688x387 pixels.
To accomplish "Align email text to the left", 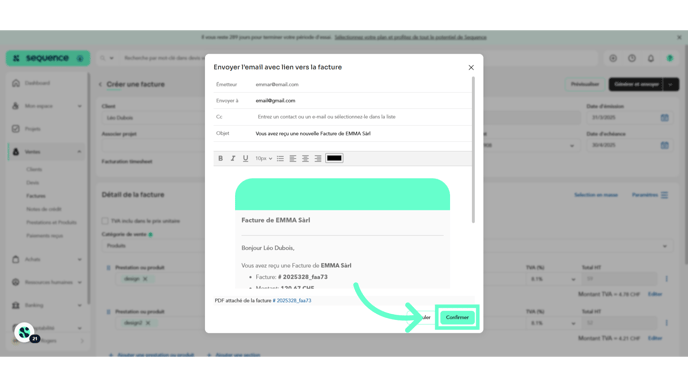I will [x=293, y=158].
